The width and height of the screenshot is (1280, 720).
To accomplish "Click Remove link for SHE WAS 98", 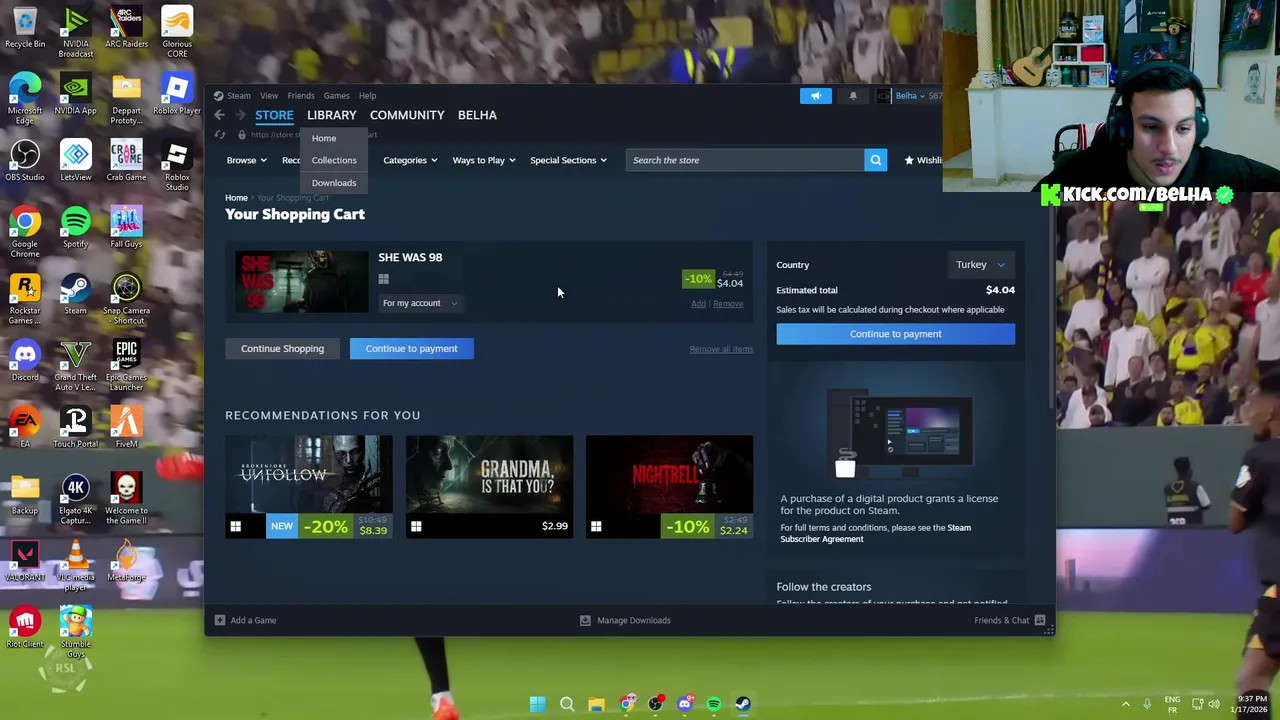I will click(x=728, y=304).
